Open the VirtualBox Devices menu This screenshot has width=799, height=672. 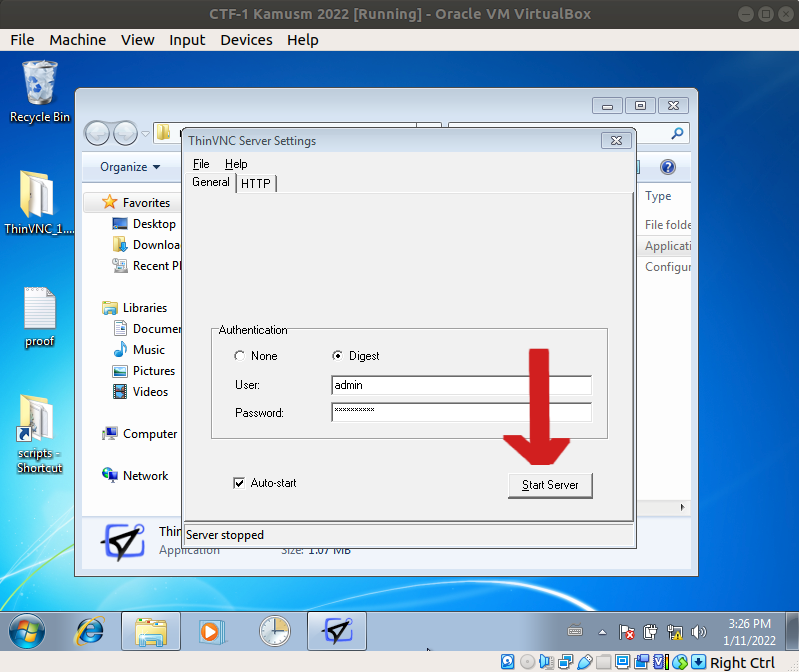(246, 40)
